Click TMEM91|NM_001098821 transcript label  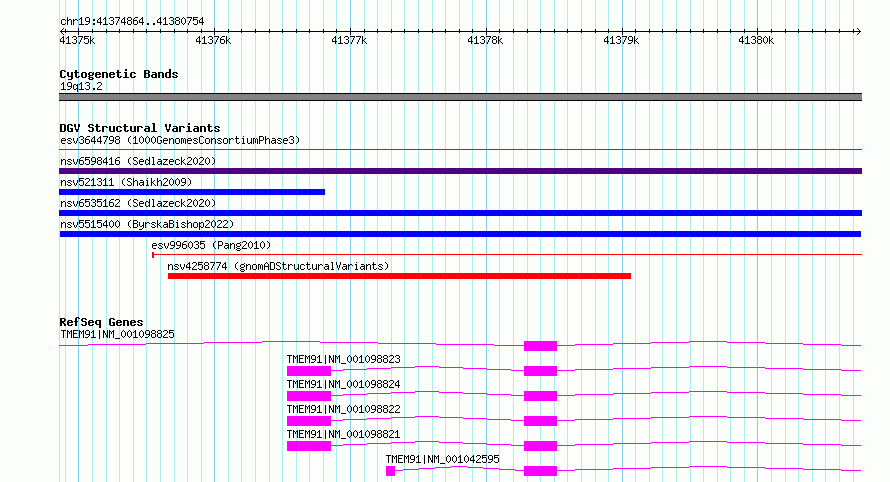(343, 434)
